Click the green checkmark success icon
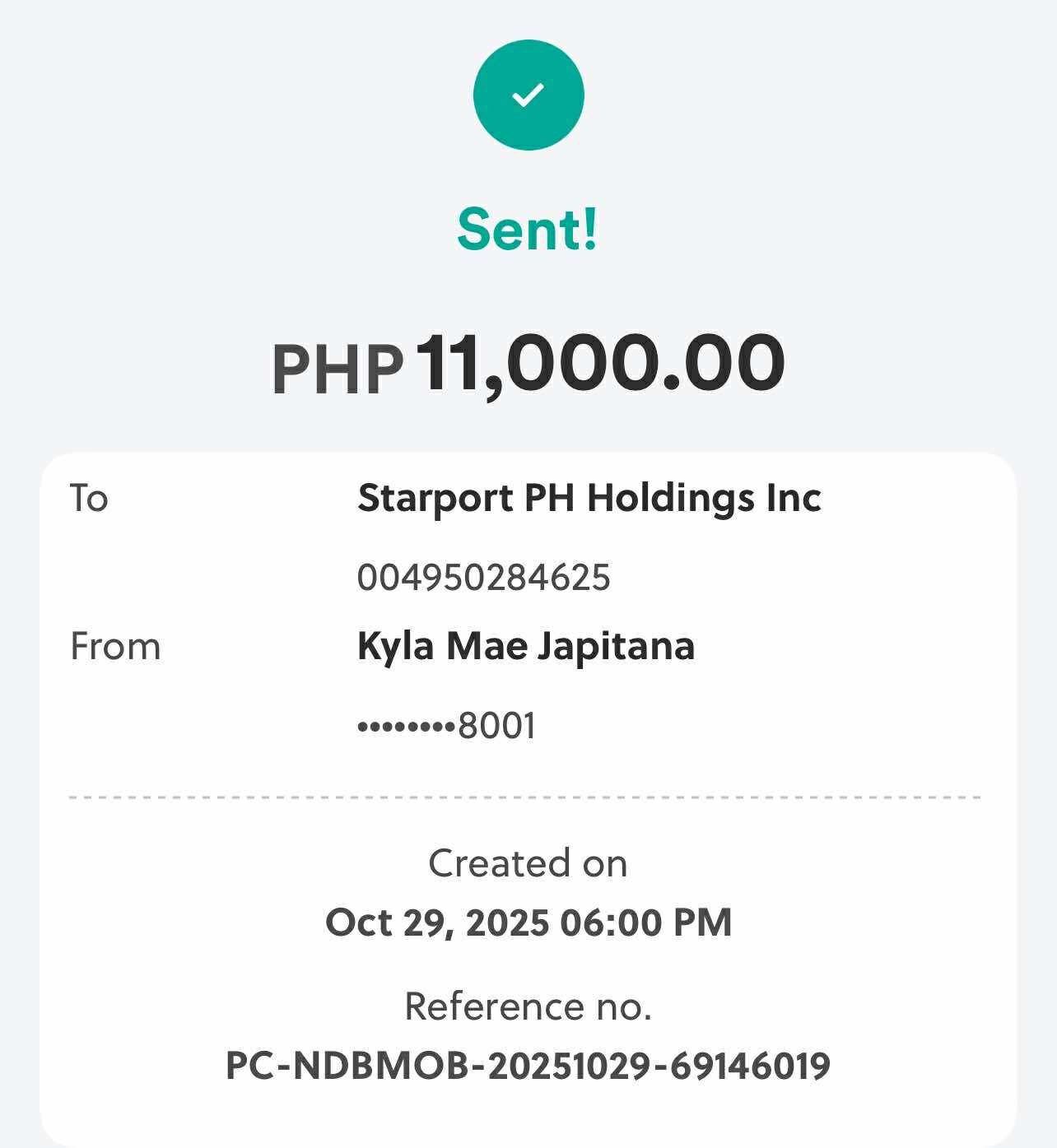The width and height of the screenshot is (1057, 1148). pyautogui.click(x=528, y=95)
